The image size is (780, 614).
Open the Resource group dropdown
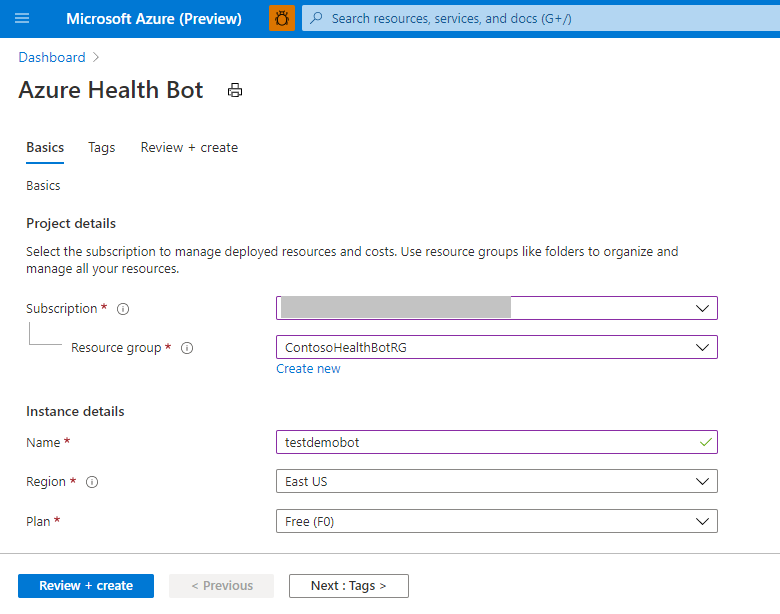(497, 347)
